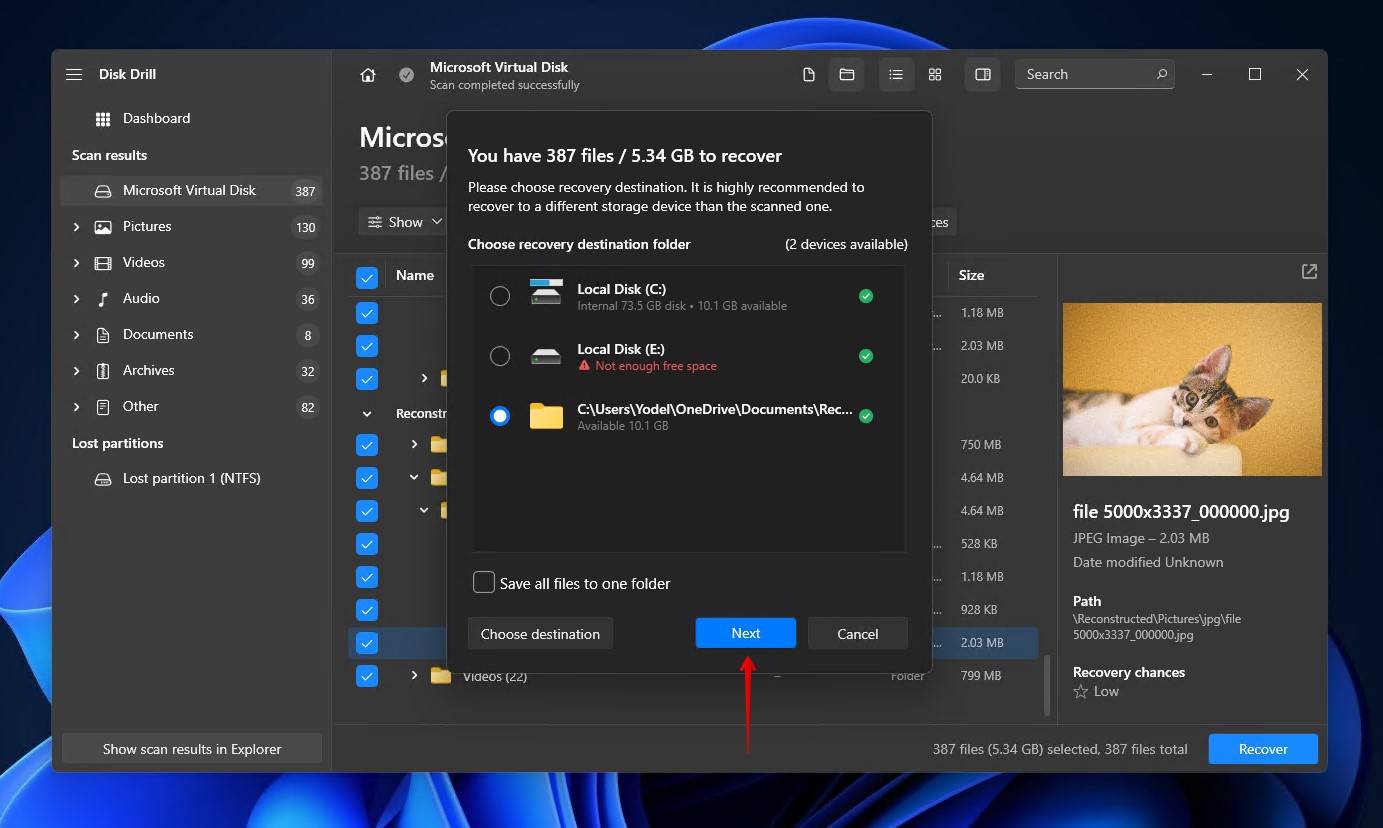Expand the Documents category in sidebar
The height and width of the screenshot is (828, 1383).
(76, 335)
